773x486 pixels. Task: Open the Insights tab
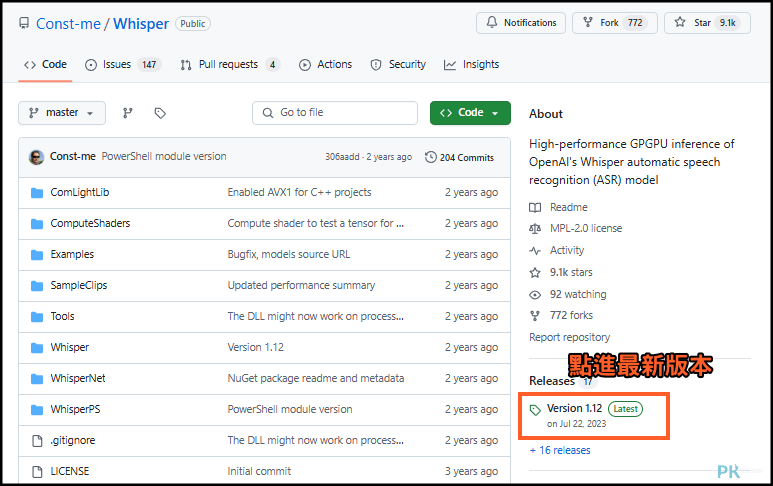471,65
